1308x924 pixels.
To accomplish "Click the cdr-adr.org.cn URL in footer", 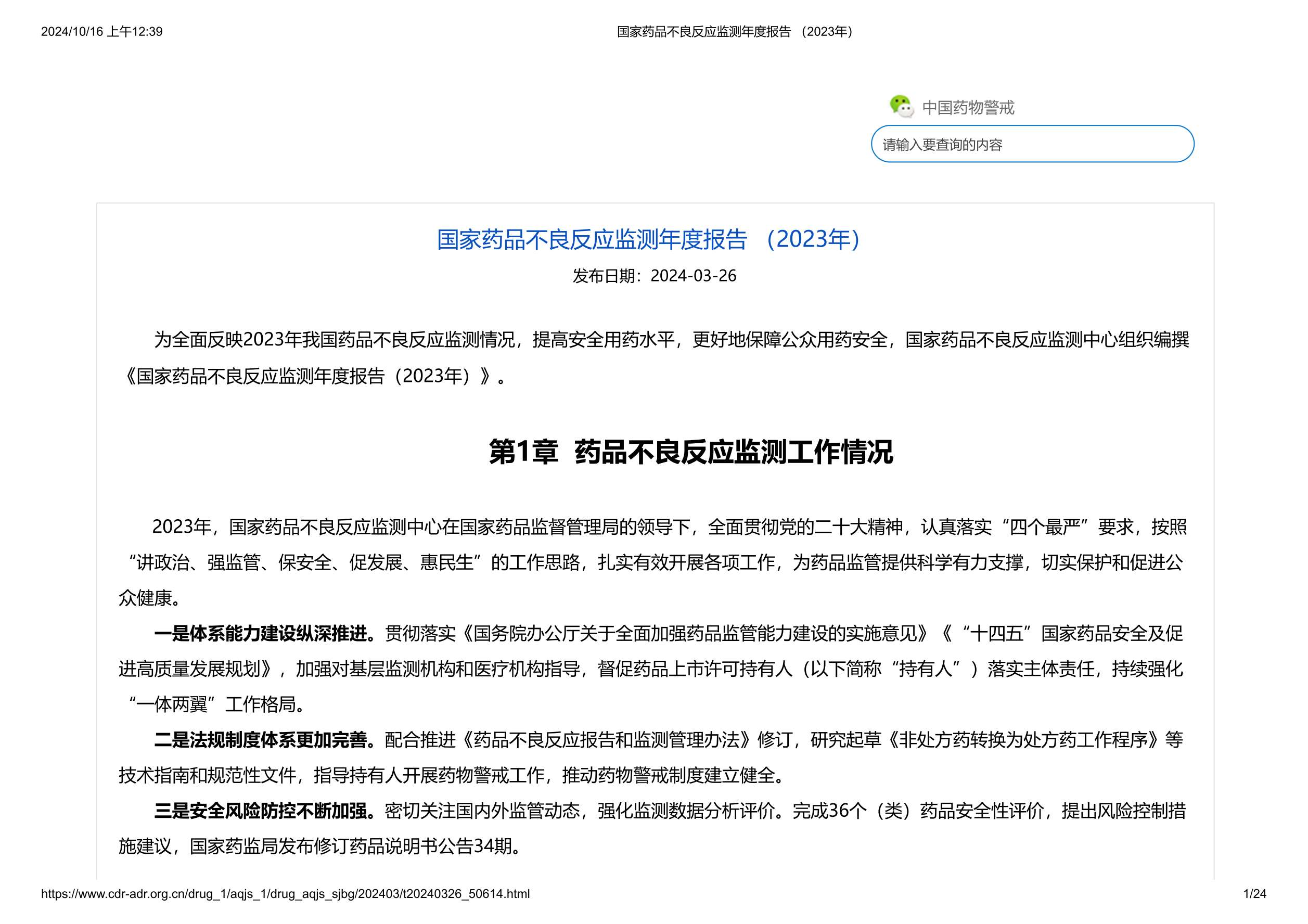I will click(286, 894).
